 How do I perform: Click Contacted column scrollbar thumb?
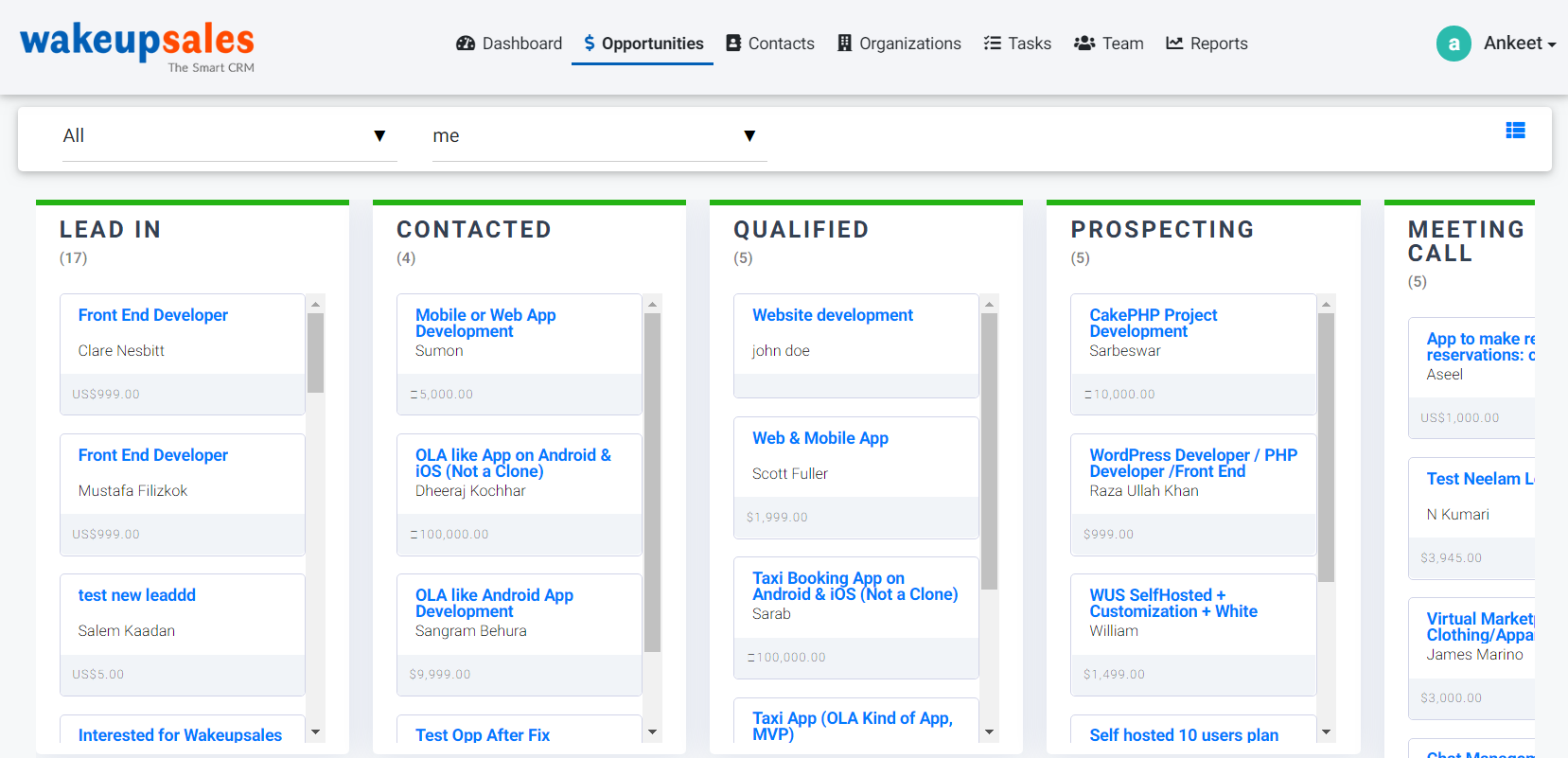point(652,483)
